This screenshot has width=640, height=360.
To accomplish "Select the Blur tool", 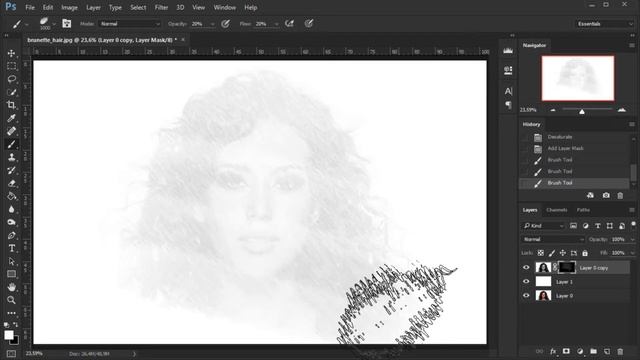I will point(11,209).
